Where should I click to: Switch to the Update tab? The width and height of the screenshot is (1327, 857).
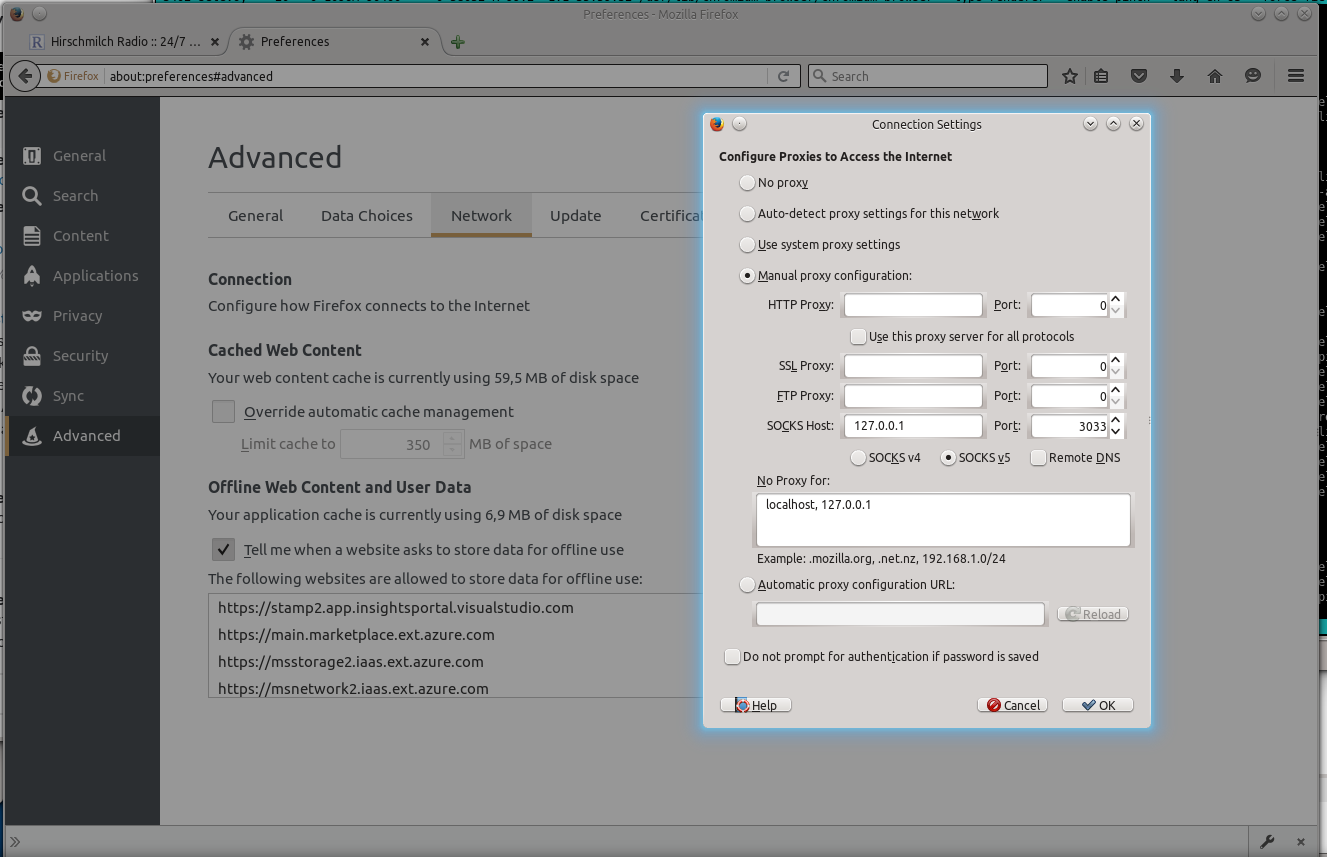[x=575, y=215]
